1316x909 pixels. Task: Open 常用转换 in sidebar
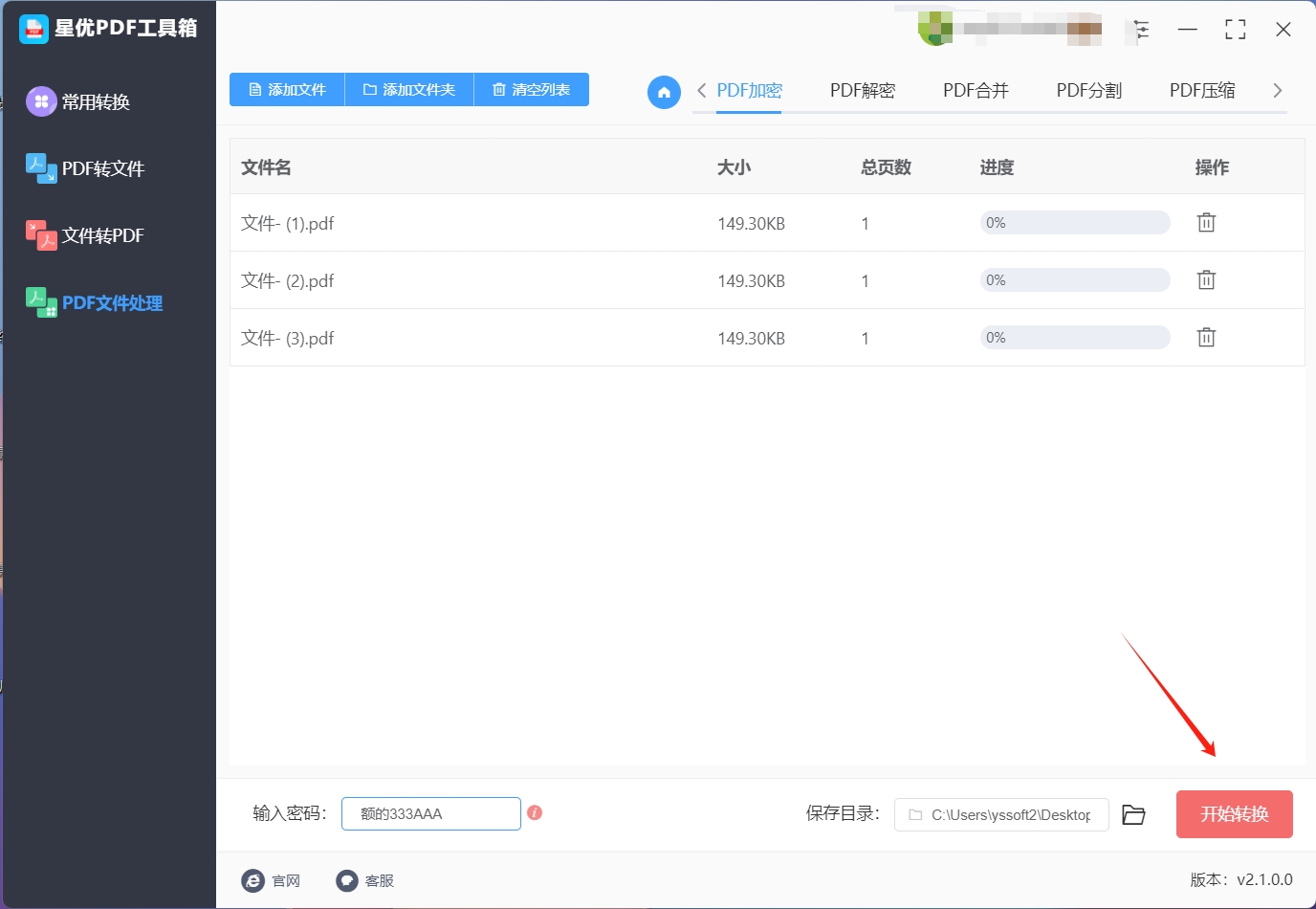(79, 101)
